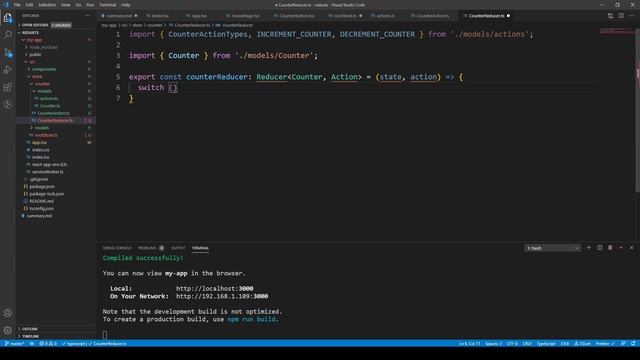This screenshot has width=640, height=360.
Task: Click the Prettier status bar item
Action: click(605, 344)
